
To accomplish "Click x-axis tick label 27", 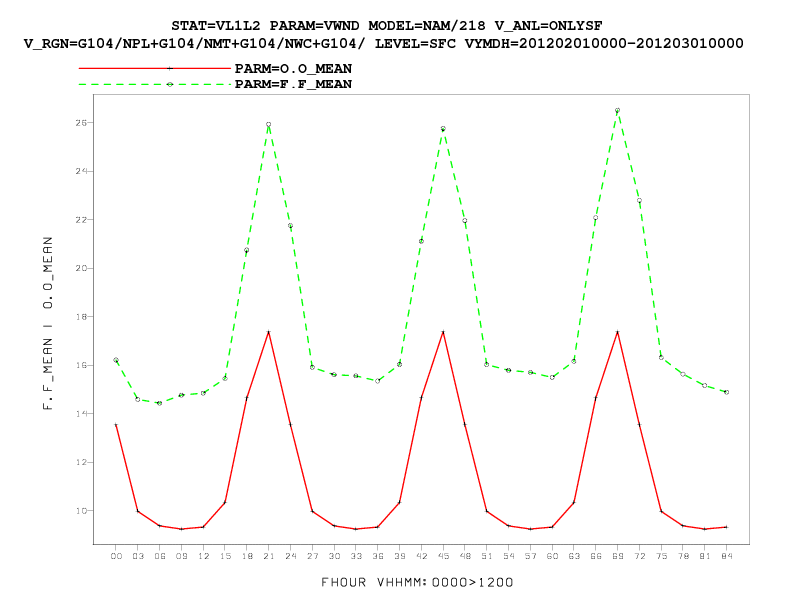I will pos(313,556).
